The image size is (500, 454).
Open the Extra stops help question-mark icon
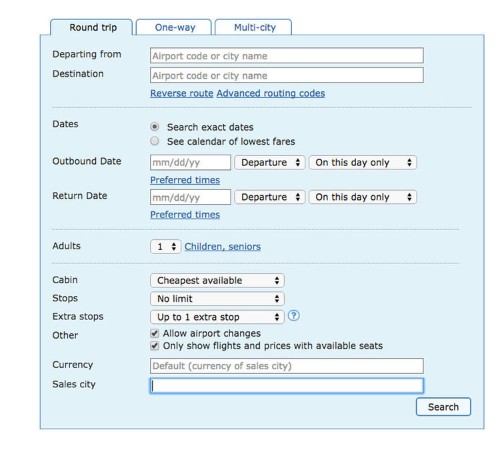click(x=294, y=315)
